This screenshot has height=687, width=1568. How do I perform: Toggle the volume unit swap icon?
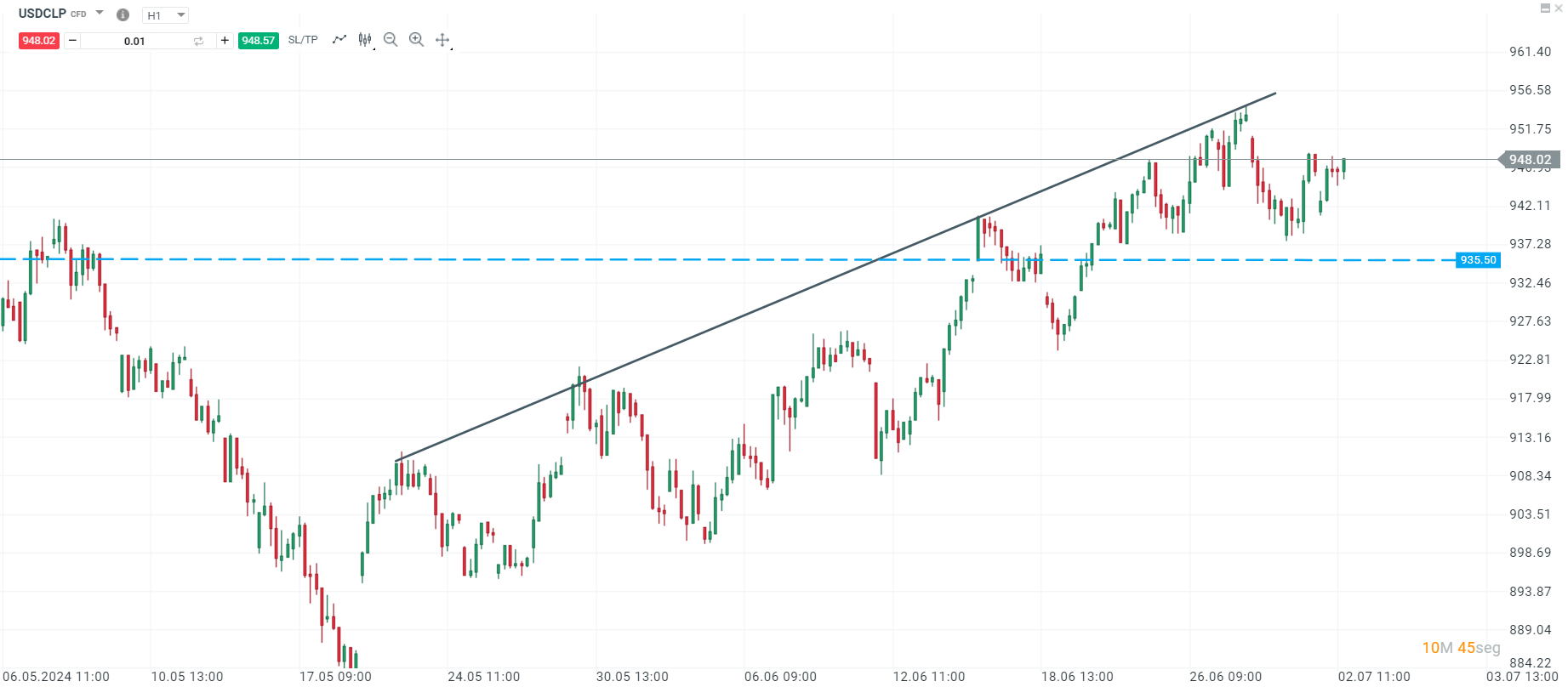198,41
